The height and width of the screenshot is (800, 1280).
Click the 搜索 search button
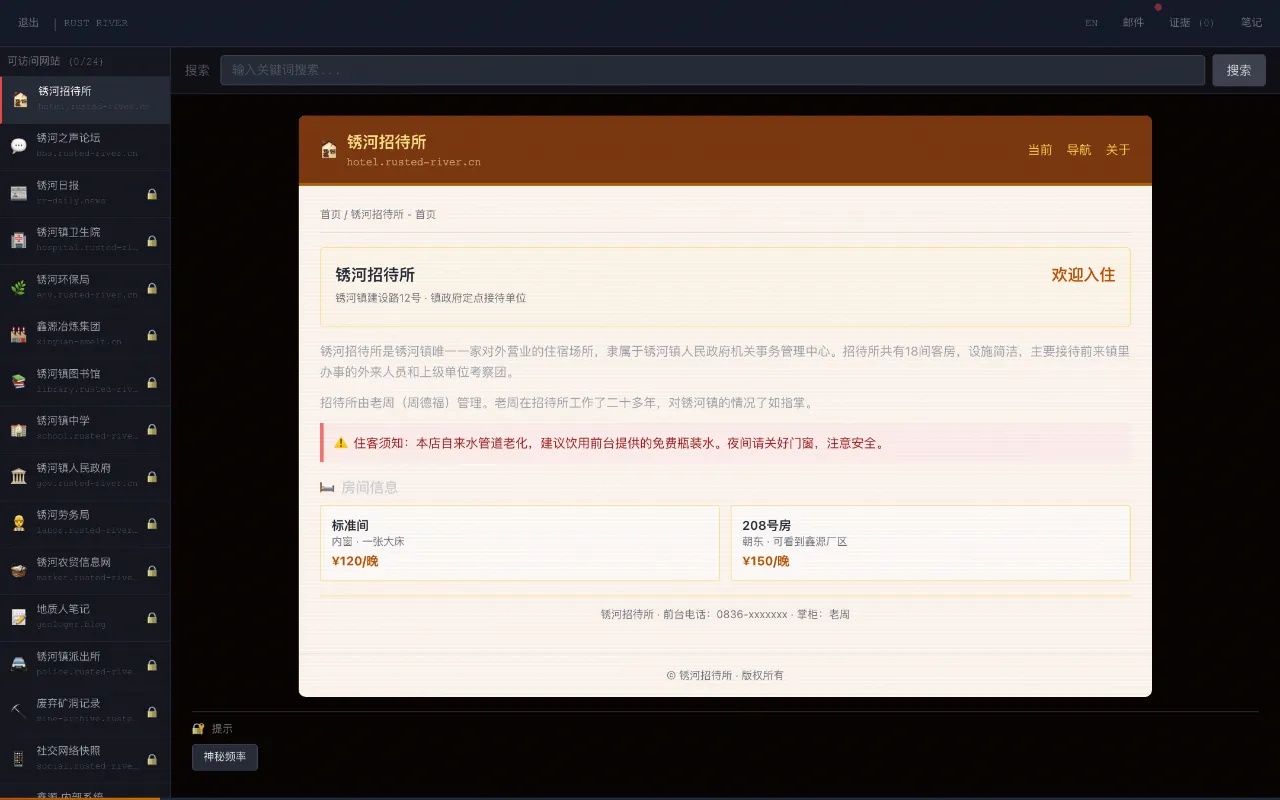click(x=1239, y=70)
